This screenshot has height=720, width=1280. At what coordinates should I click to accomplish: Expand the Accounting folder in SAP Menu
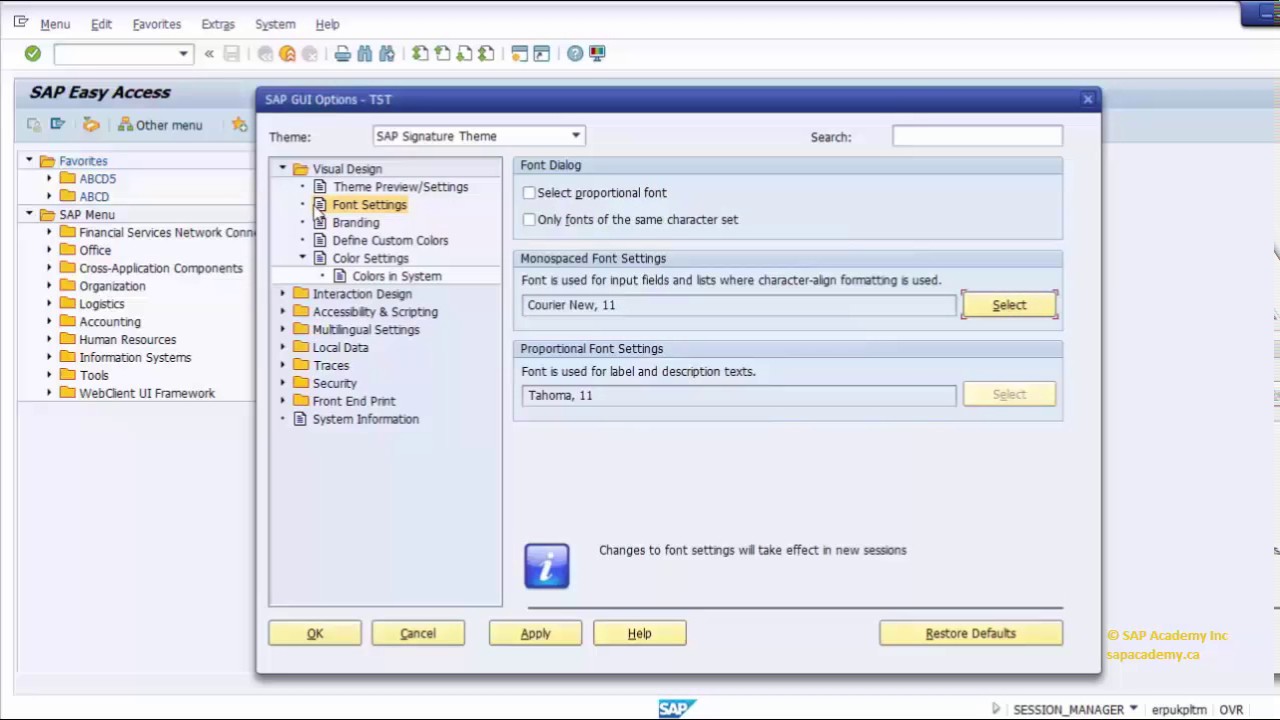[49, 322]
